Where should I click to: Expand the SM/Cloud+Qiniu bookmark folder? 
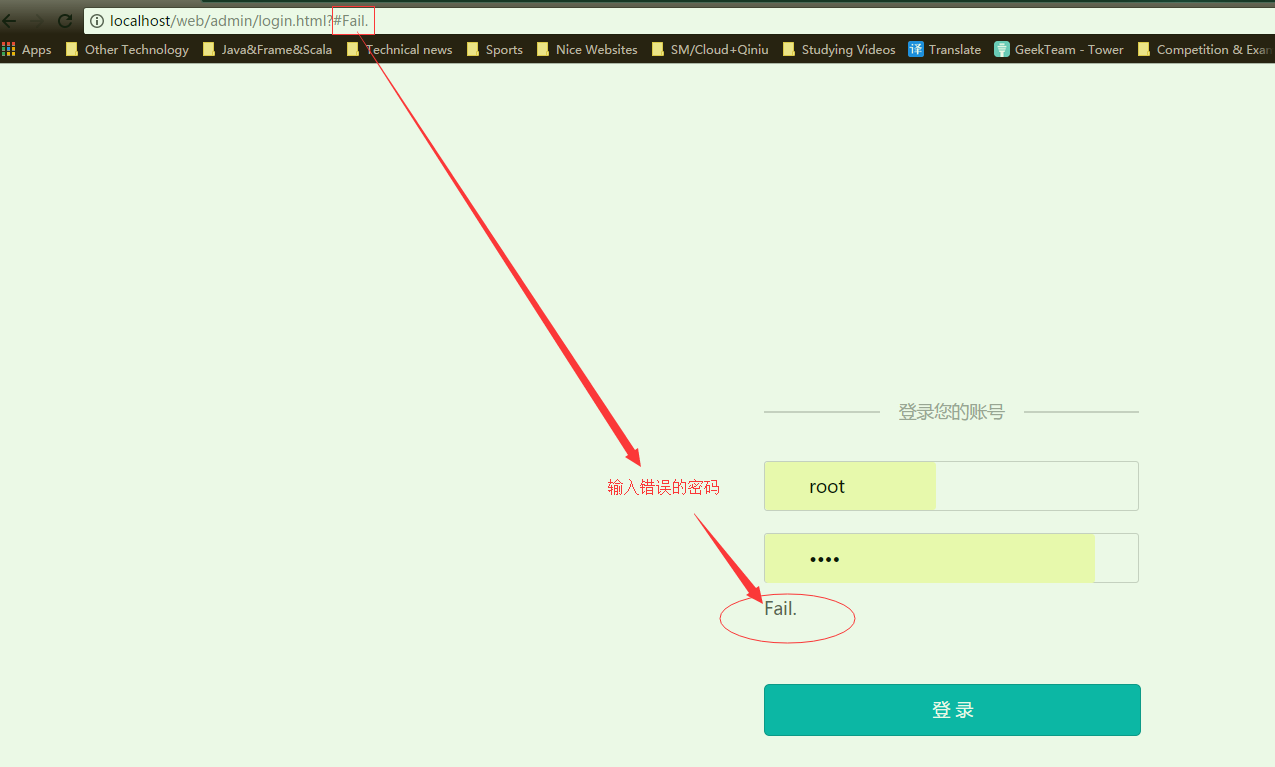point(710,49)
